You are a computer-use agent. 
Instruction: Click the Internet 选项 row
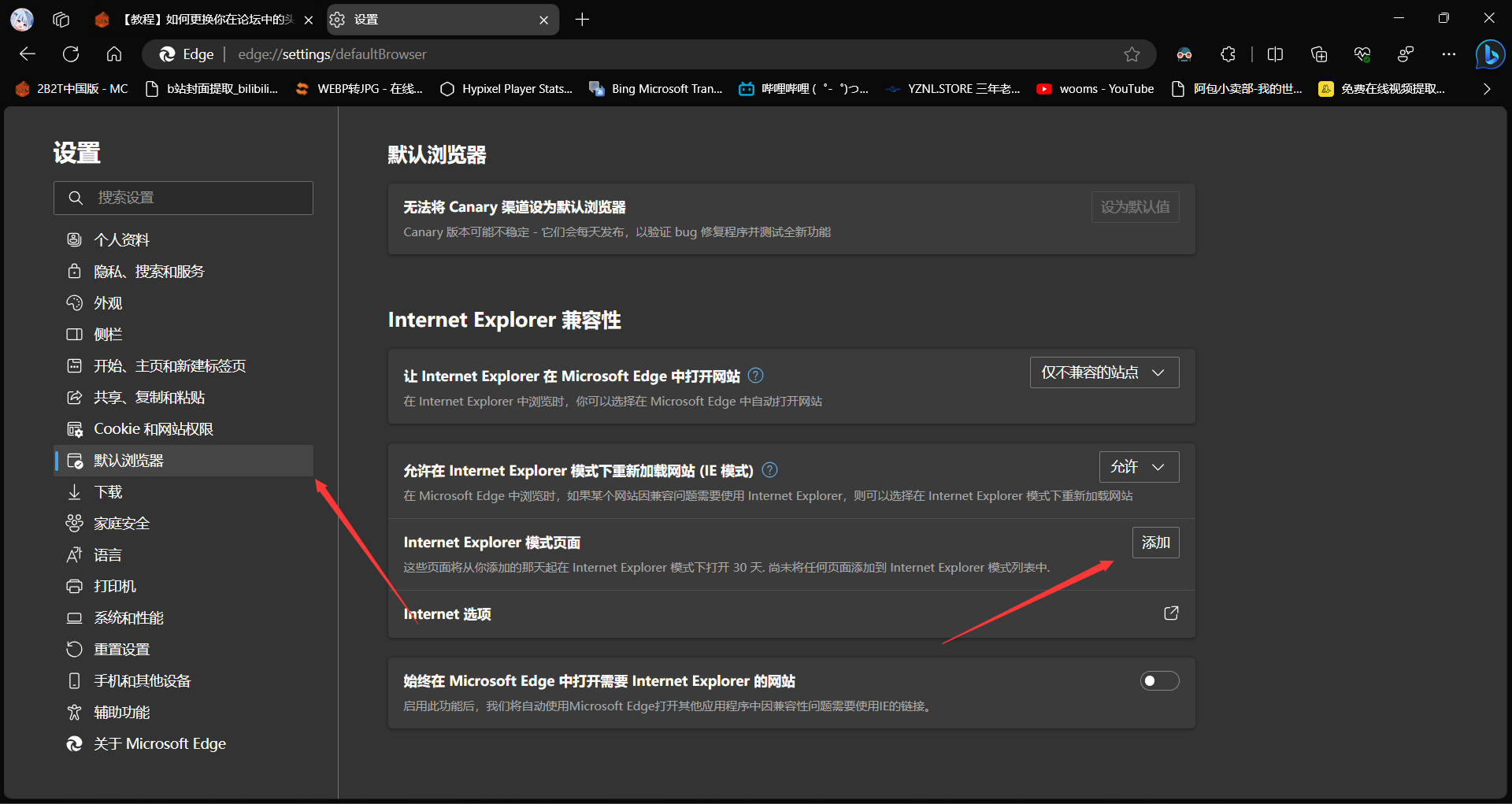[791, 614]
